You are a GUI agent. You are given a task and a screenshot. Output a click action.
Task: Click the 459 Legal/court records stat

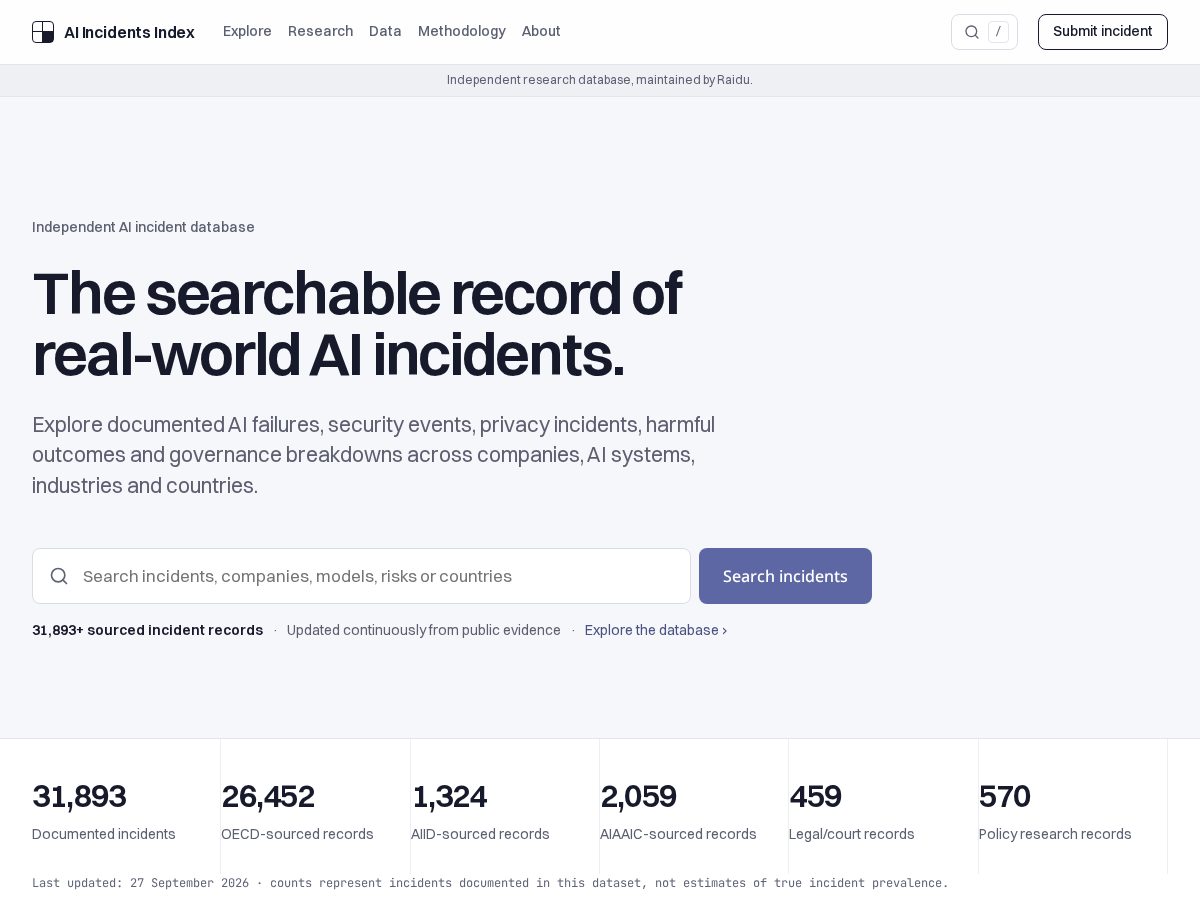point(851,811)
